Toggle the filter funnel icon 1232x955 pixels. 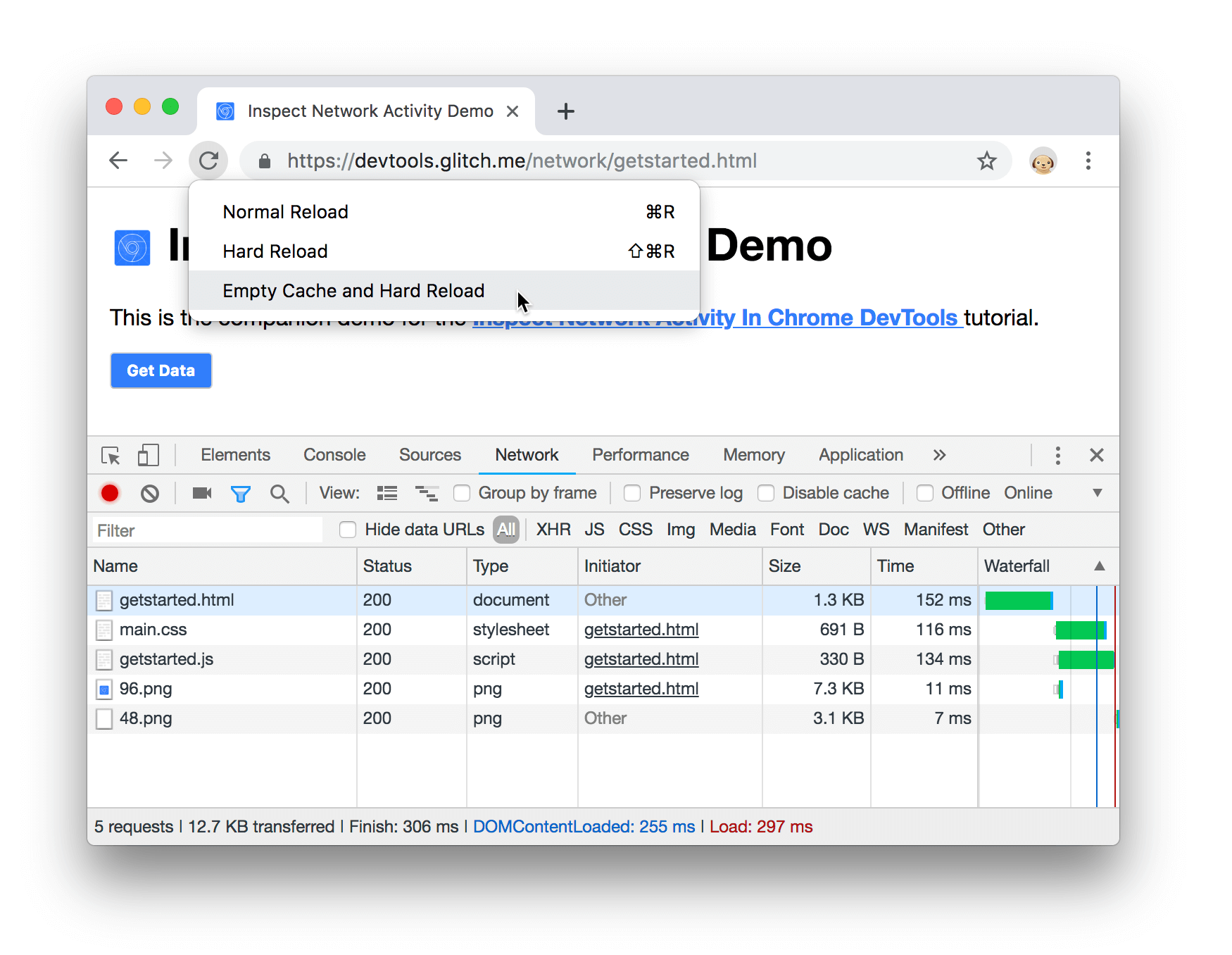point(241,494)
